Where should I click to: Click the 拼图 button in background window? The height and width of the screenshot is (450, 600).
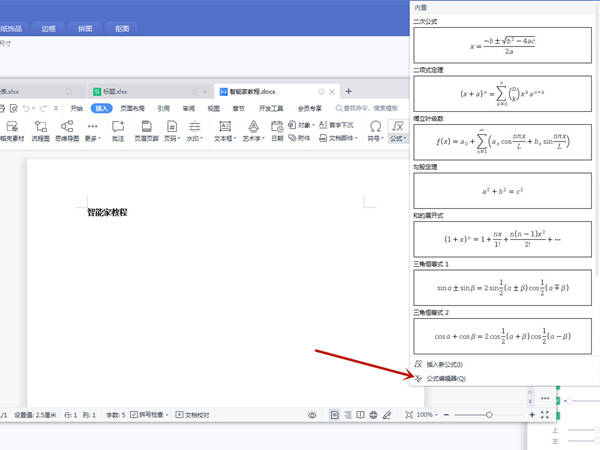[85, 29]
